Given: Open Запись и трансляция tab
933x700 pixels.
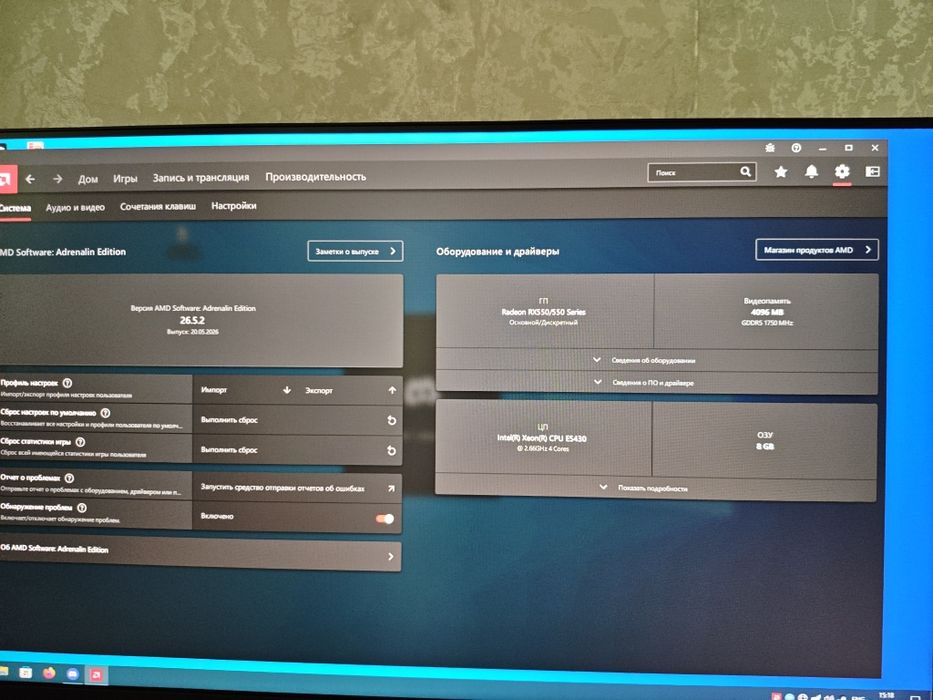Looking at the screenshot, I should click(x=201, y=177).
